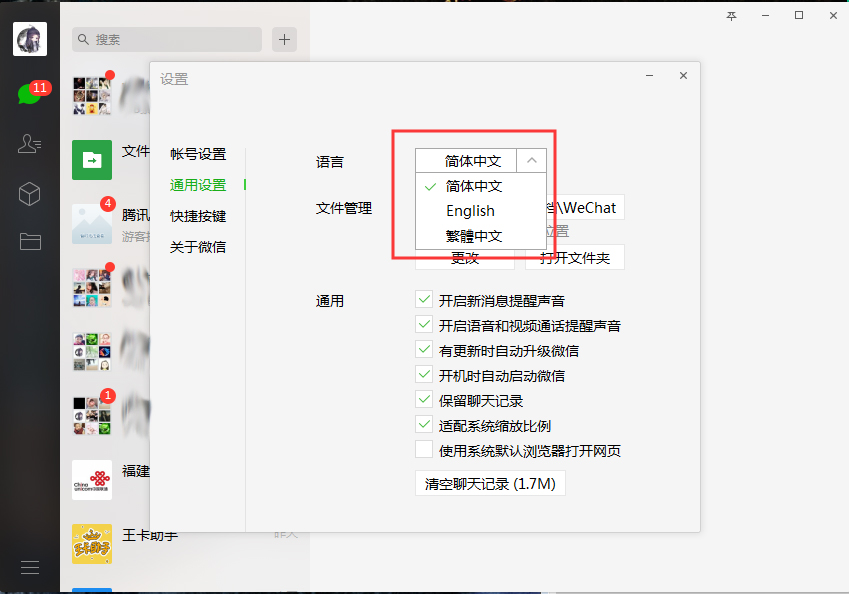Choose 繁體中文 language option
The height and width of the screenshot is (594, 849).
point(473,236)
